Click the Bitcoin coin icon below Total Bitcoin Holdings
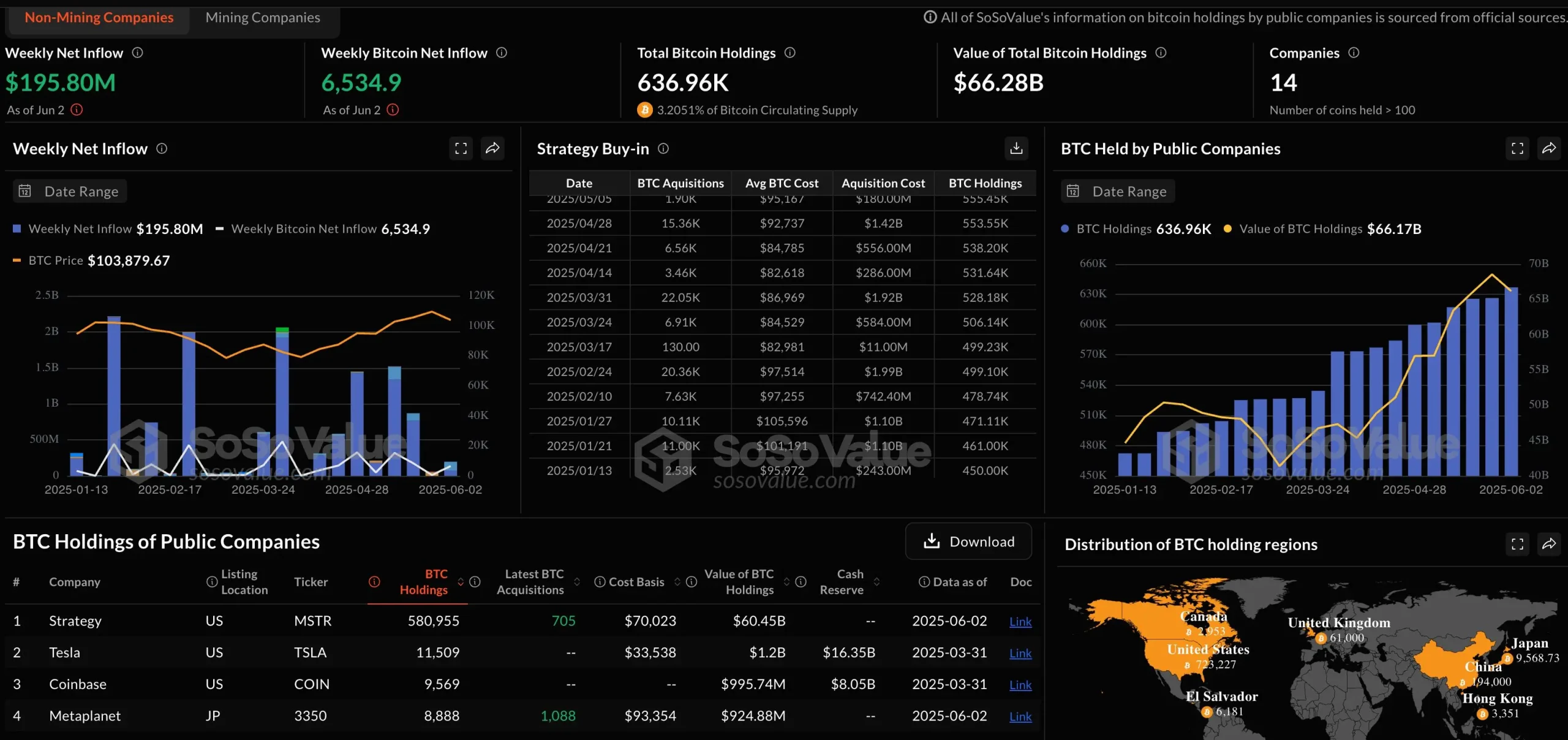The image size is (1568, 740). coord(644,110)
